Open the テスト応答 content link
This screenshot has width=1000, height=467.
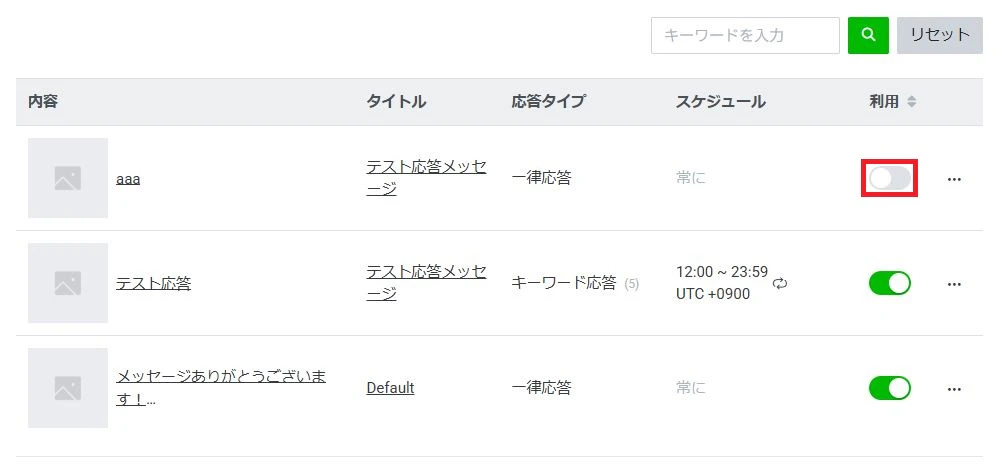[x=153, y=284]
